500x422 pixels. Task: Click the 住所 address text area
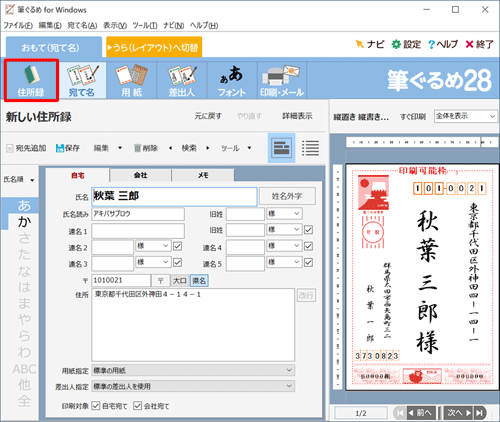tap(193, 325)
